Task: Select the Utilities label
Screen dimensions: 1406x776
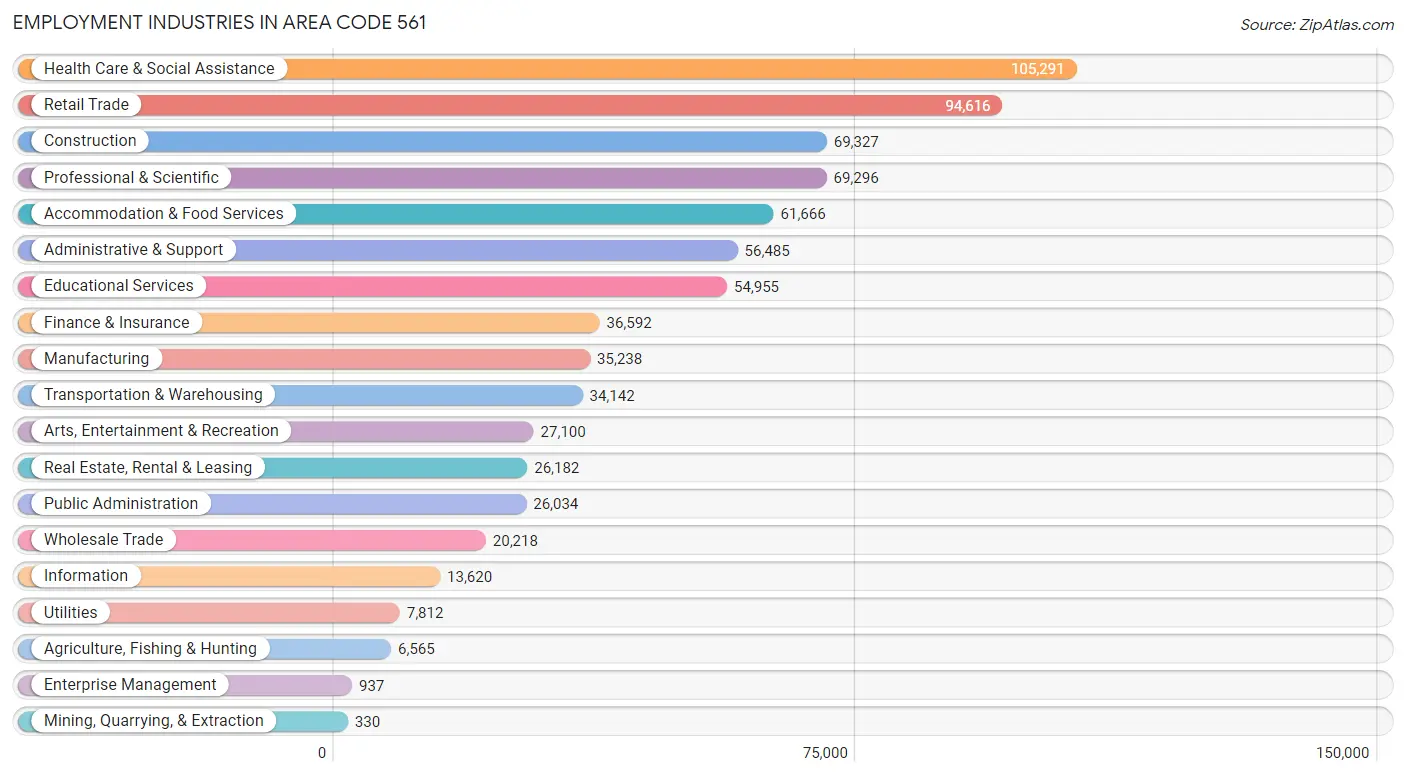Action: (71, 612)
